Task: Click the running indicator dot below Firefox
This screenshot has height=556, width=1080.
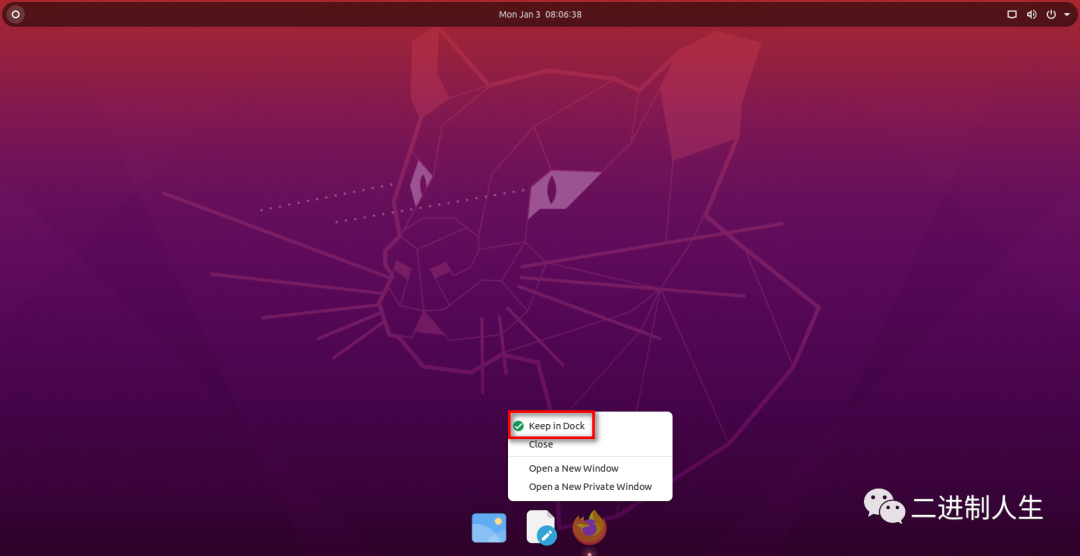Action: [590, 552]
